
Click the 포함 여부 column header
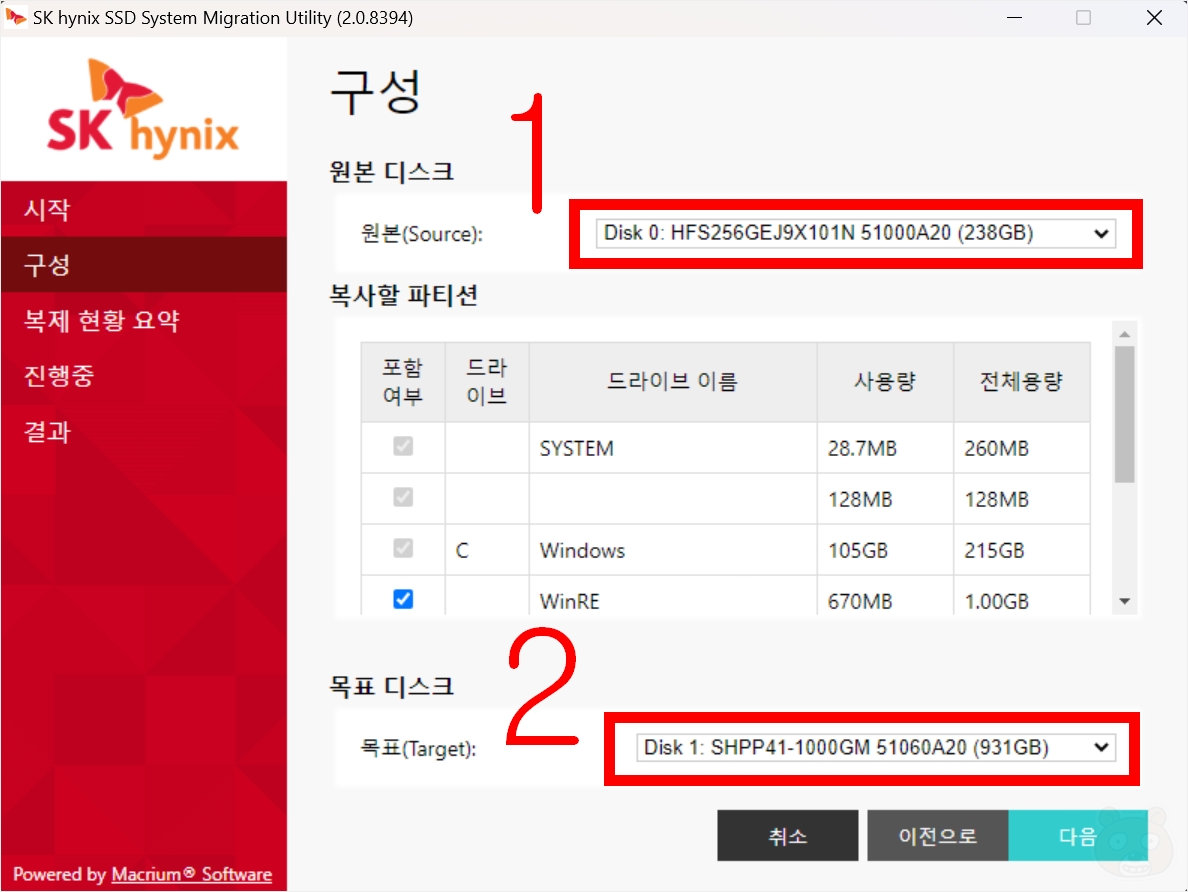[x=403, y=382]
